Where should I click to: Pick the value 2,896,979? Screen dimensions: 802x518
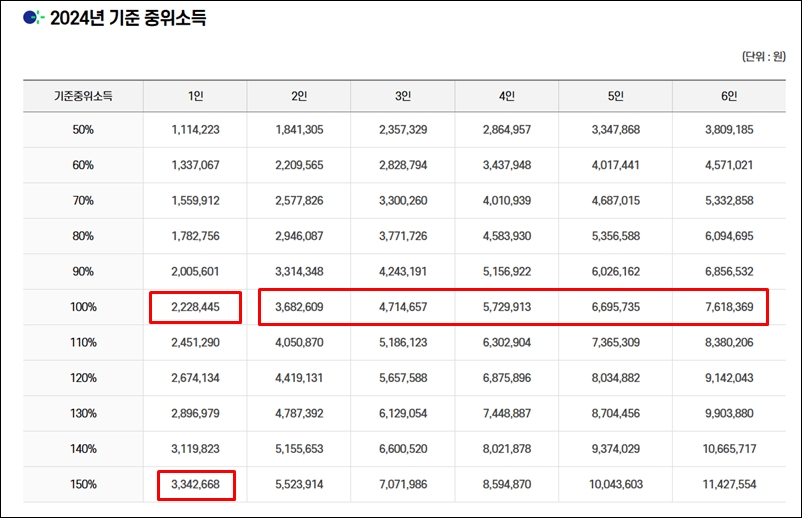point(195,413)
